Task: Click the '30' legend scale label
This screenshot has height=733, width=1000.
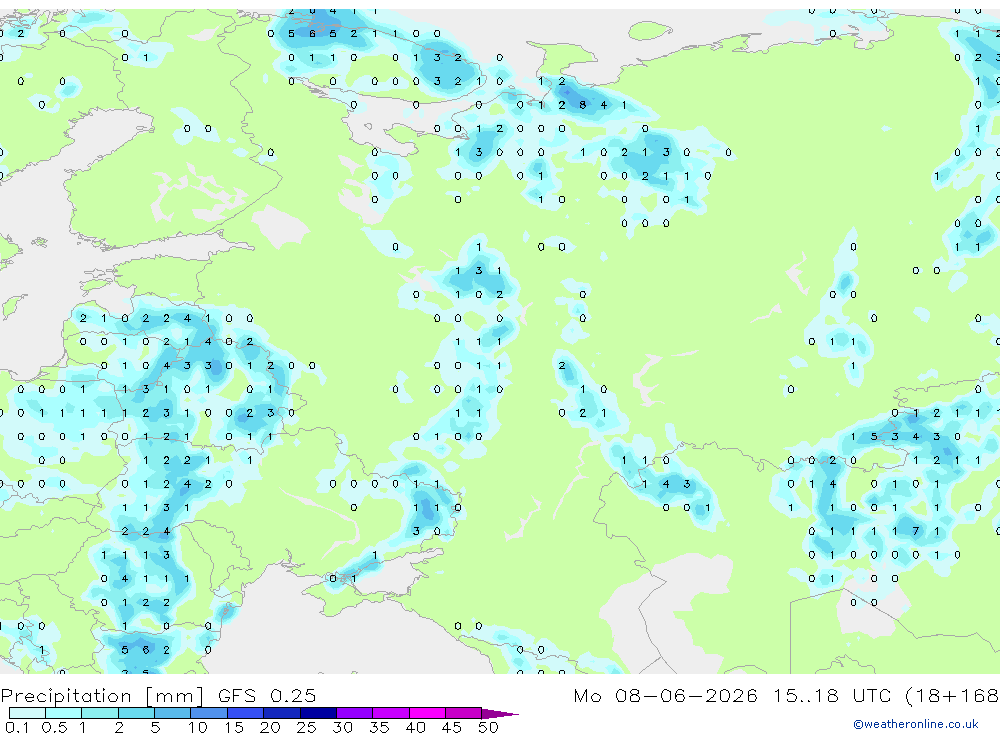Action: (x=342, y=727)
